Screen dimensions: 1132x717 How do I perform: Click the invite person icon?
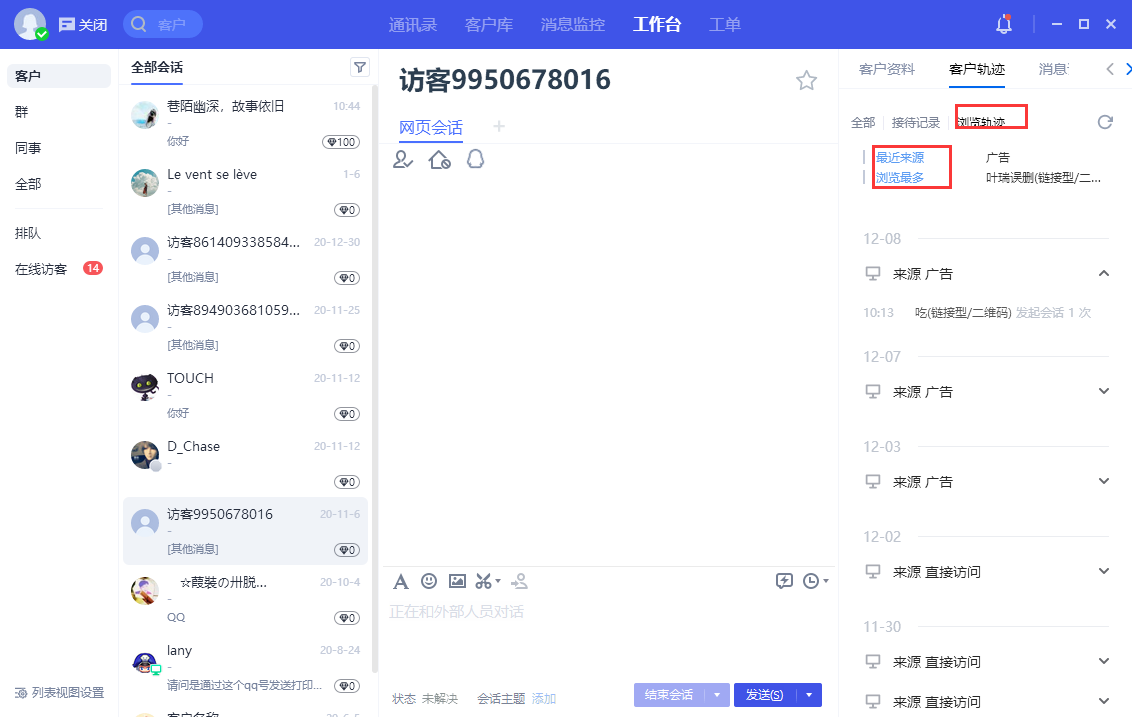[x=519, y=581]
